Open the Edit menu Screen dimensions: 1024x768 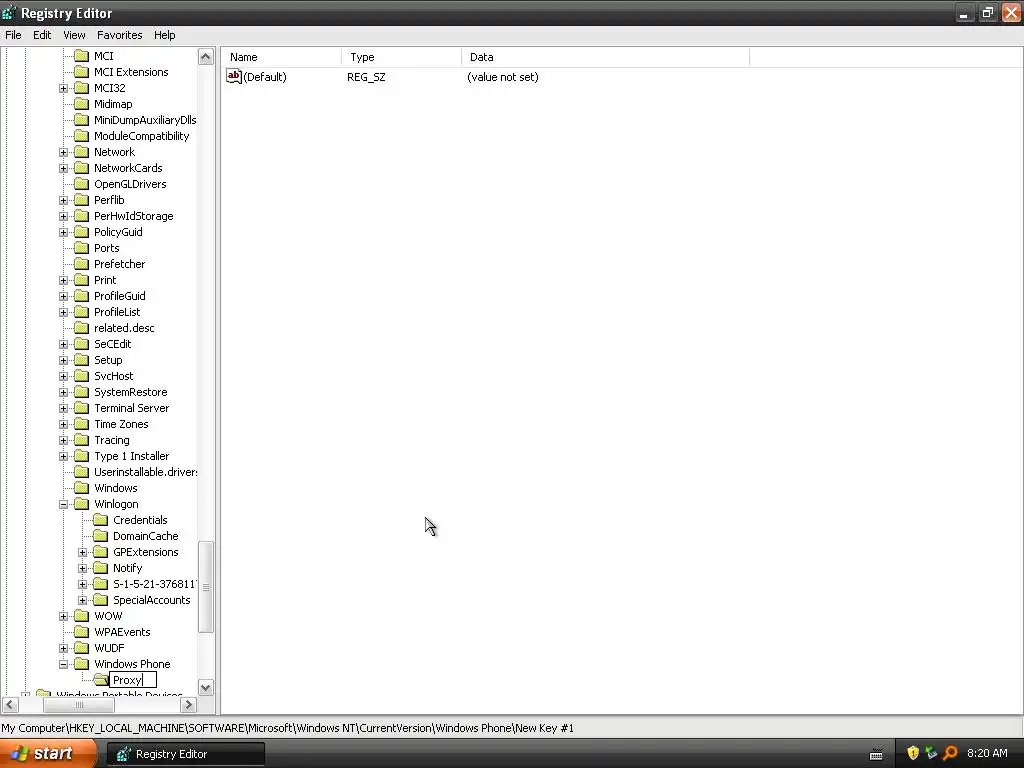coord(42,35)
